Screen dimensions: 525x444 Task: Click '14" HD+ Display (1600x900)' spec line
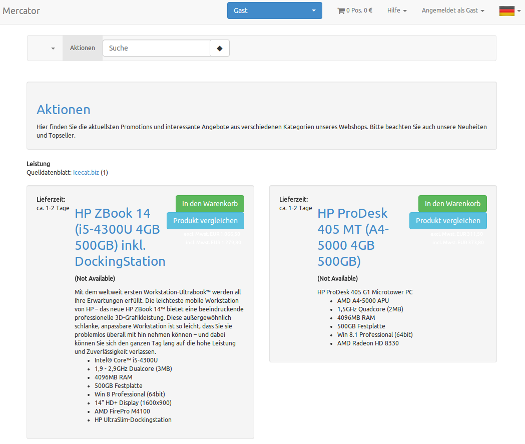[x=133, y=402]
